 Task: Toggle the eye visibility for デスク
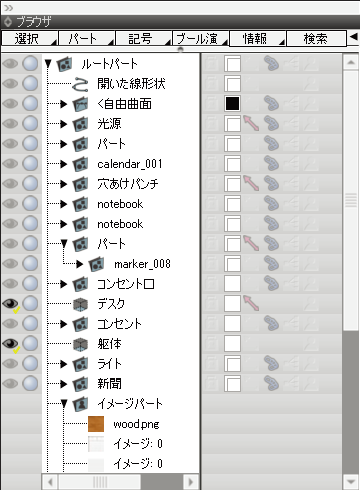click(11, 304)
